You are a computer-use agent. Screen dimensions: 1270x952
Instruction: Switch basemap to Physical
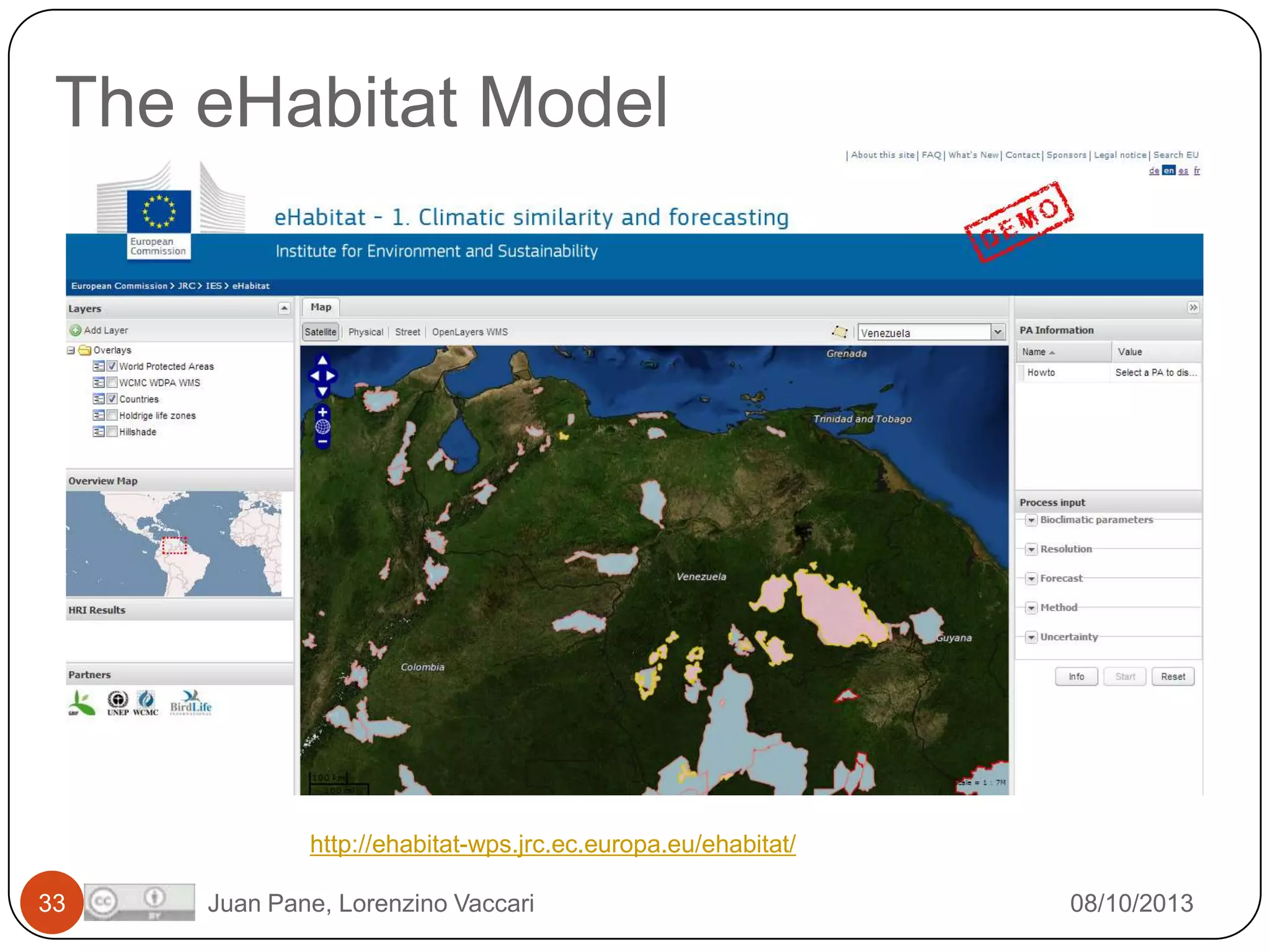pos(366,332)
